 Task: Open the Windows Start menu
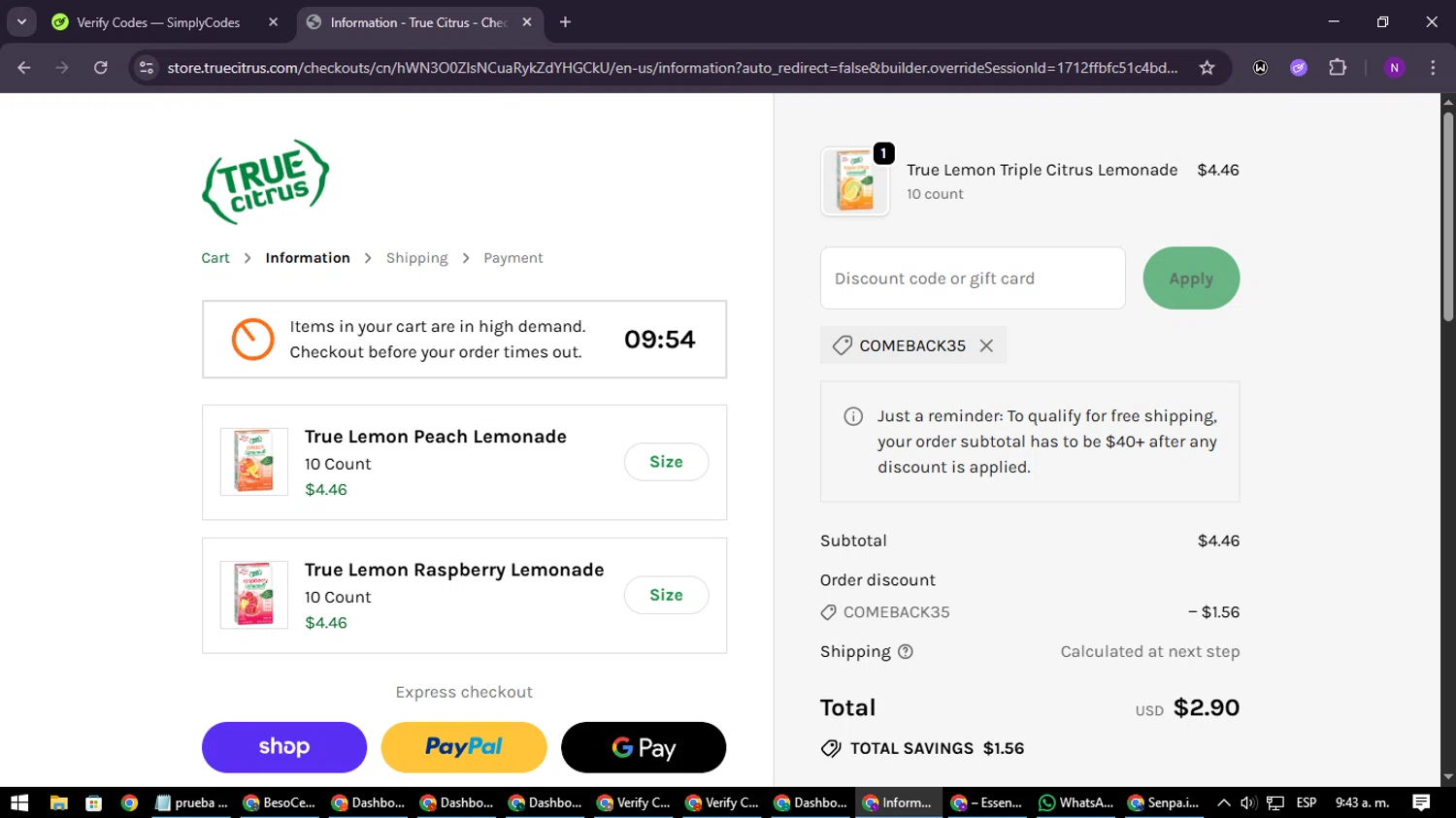coord(19,802)
